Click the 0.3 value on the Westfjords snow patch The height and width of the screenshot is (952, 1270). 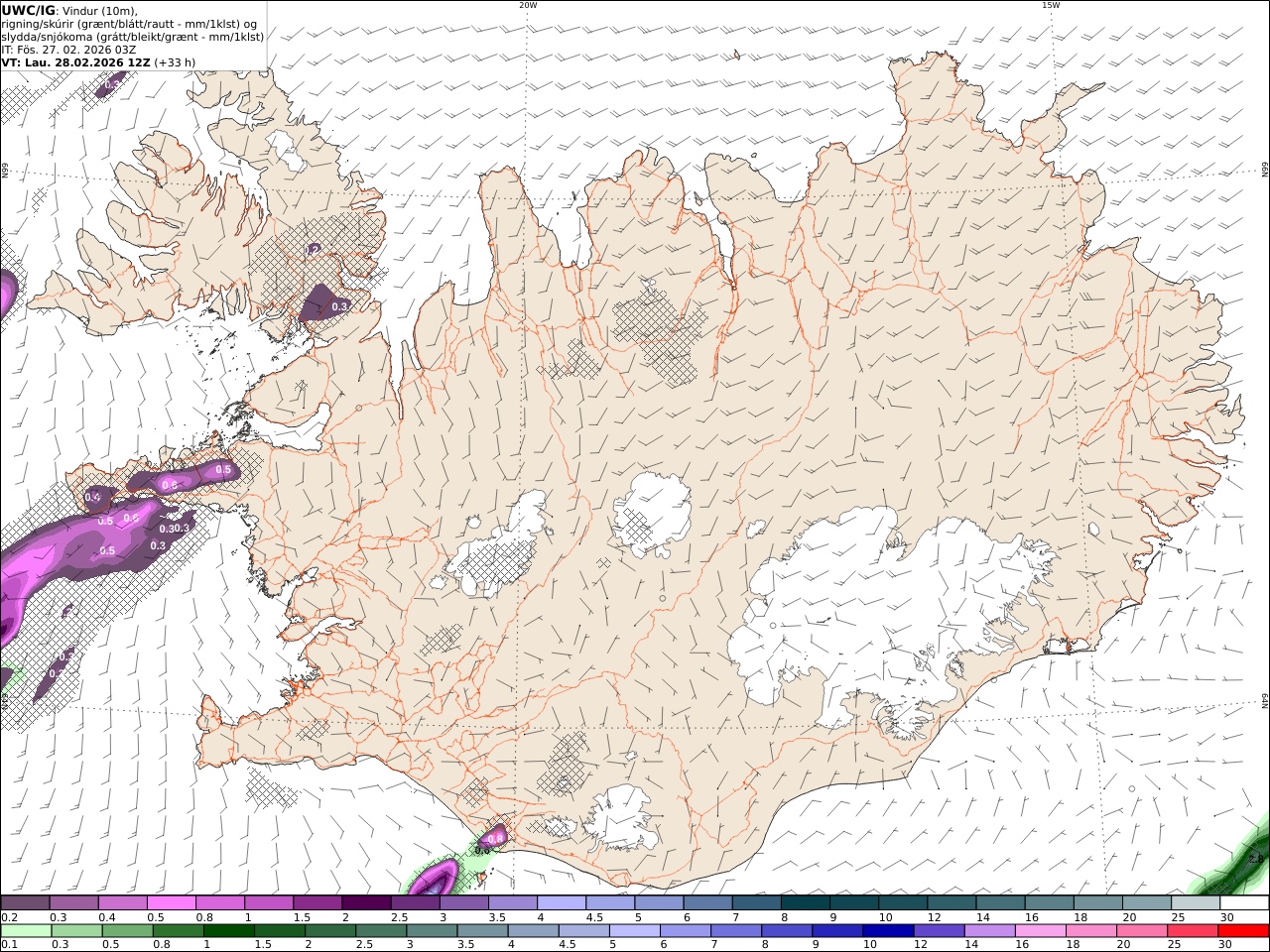(339, 306)
